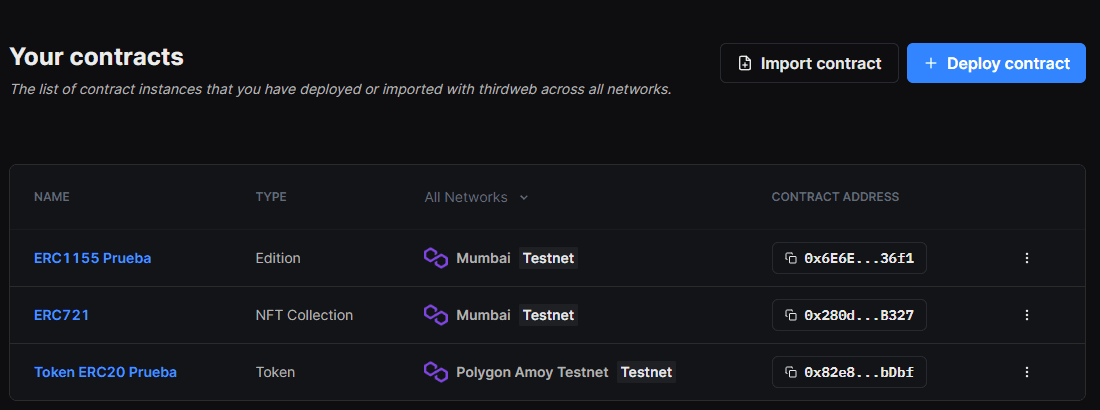Copy address icon for 0x280d...B327

(791, 315)
